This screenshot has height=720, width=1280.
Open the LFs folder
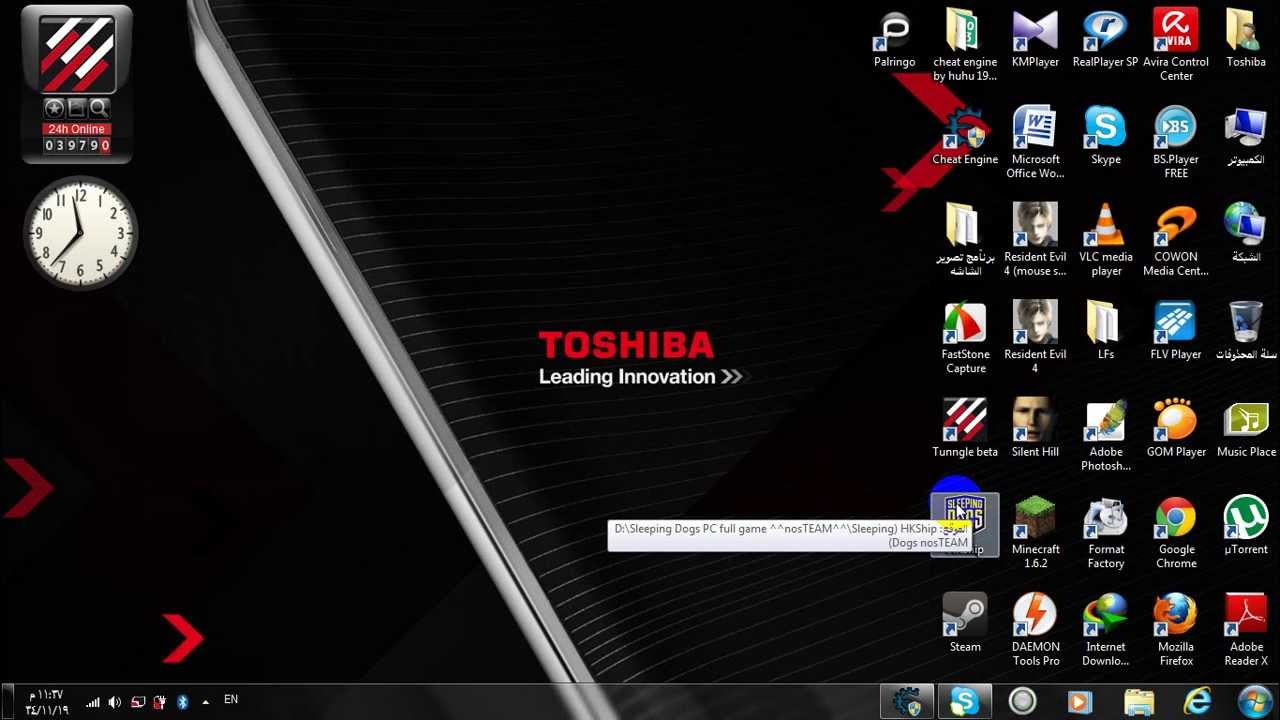(x=1105, y=331)
